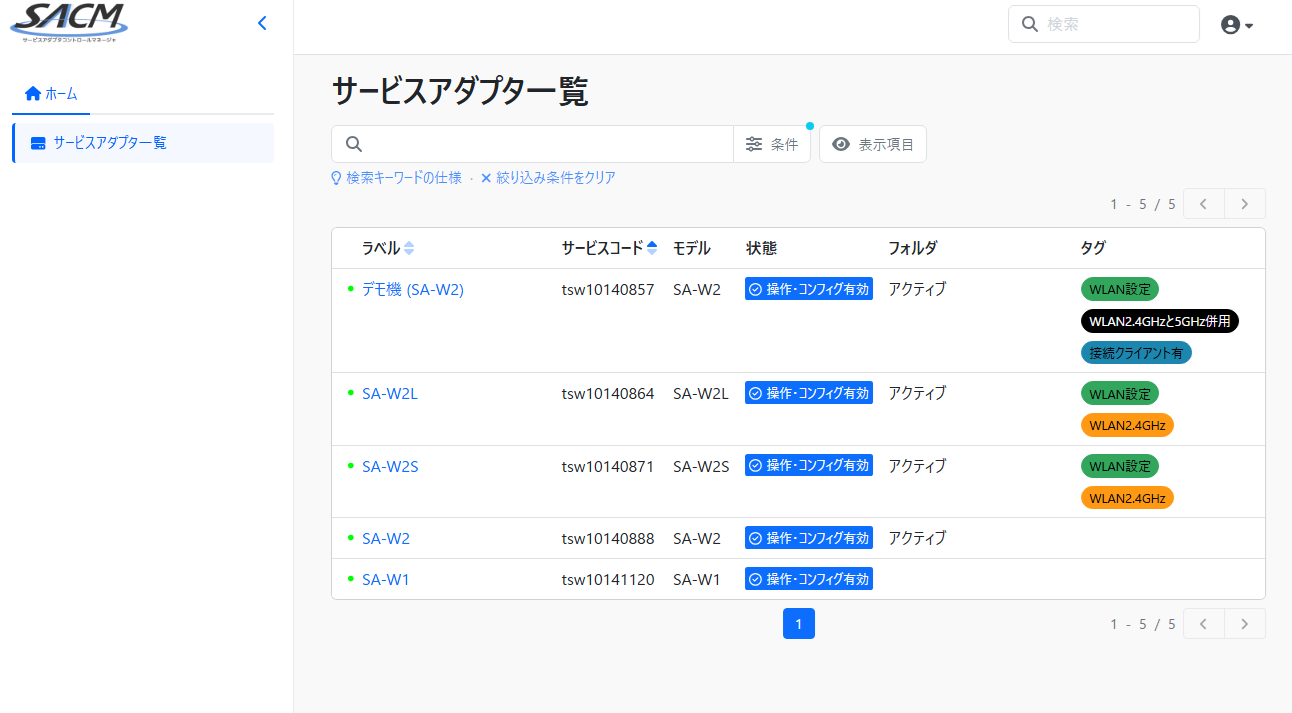
Task: Collapse the sidebar with the chevron arrow
Action: click(262, 23)
